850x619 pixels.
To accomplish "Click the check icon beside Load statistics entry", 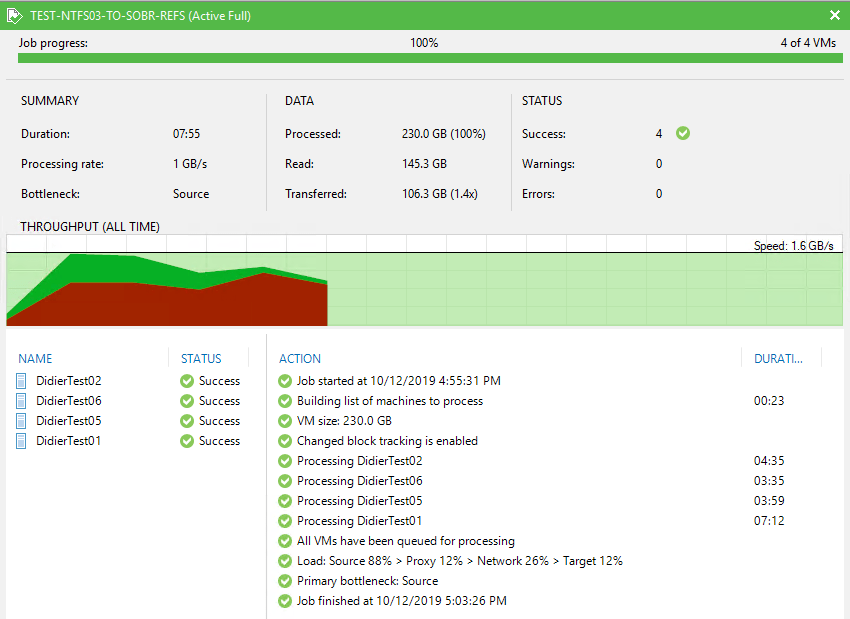I will (285, 561).
